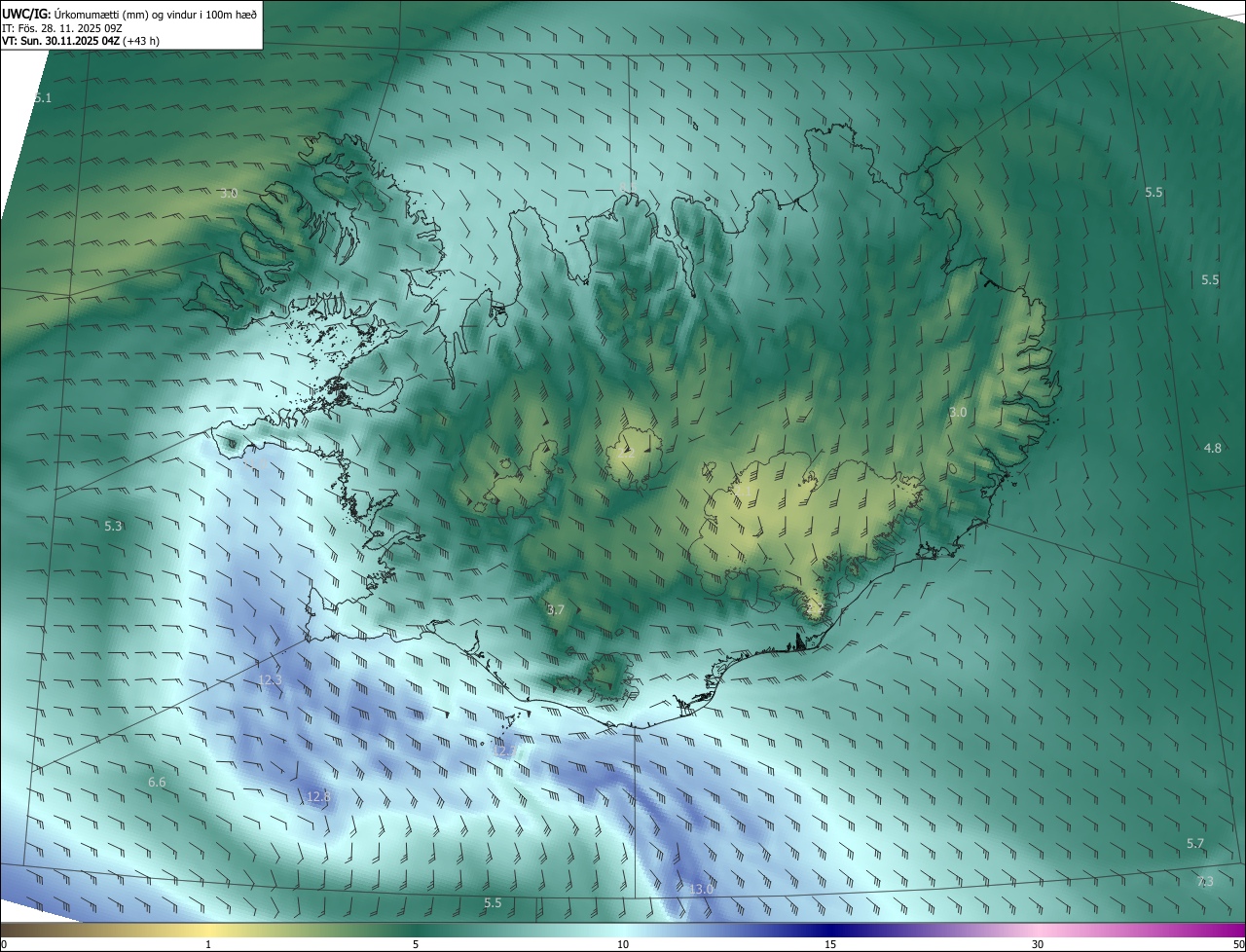Click the "50" tick label on the colour scale

click(1238, 944)
